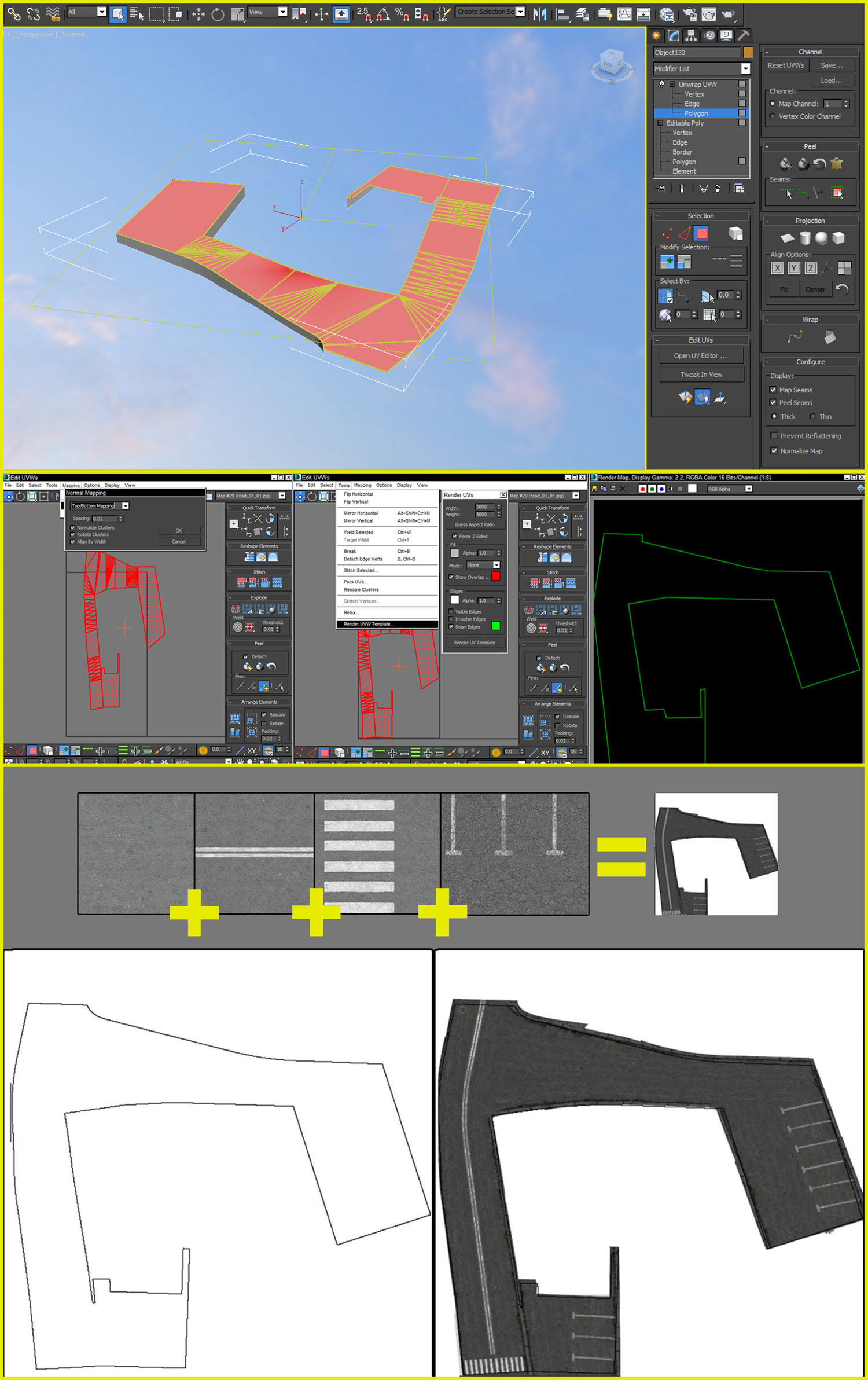
Task: Click the Align to Z button
Action: 811,268
